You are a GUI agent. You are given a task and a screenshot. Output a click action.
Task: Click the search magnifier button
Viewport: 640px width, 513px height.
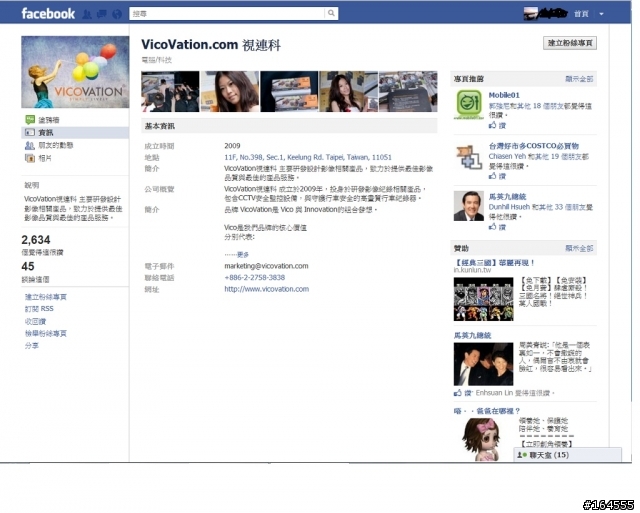pyautogui.click(x=331, y=13)
